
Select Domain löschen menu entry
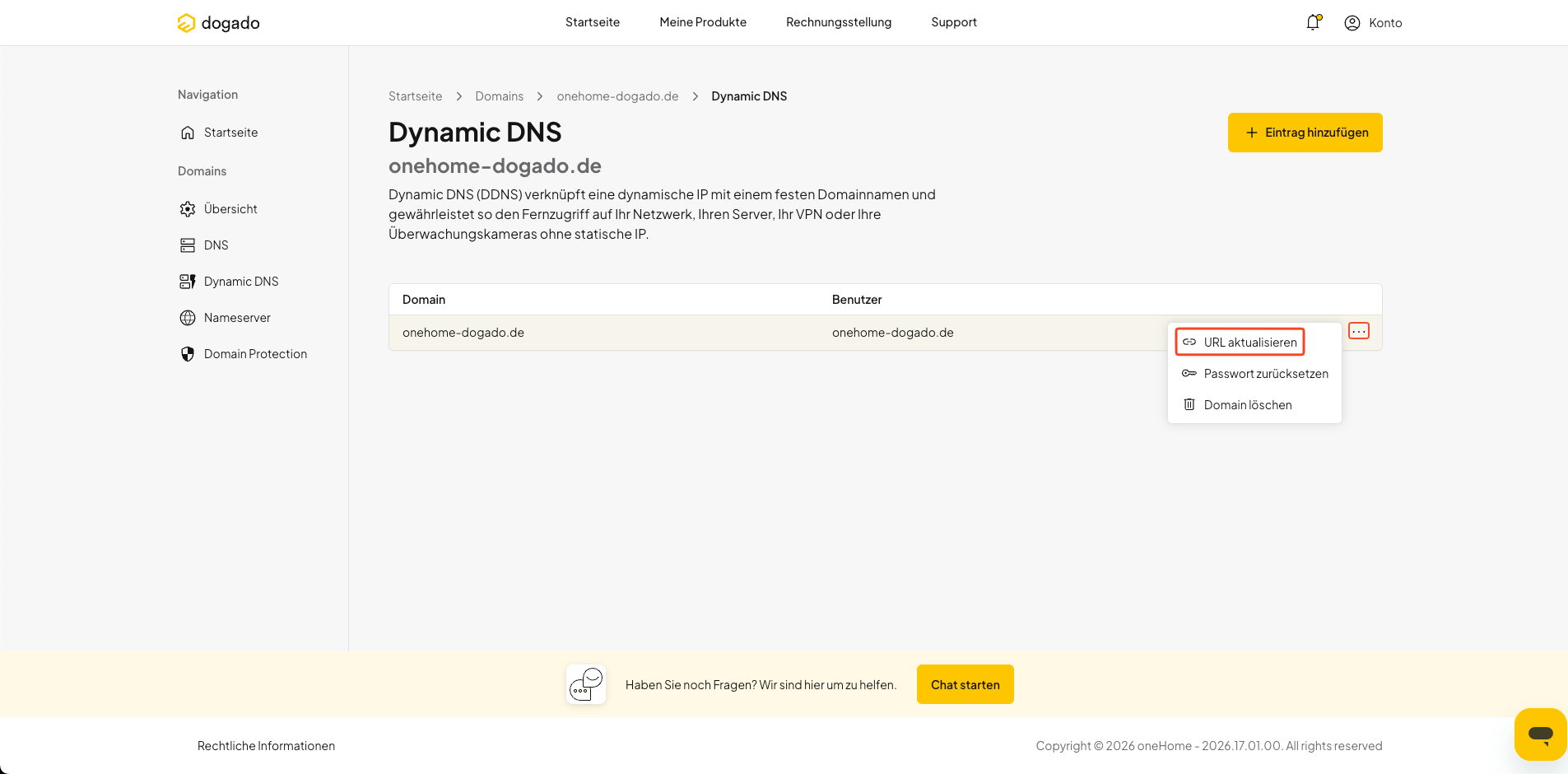click(1254, 404)
